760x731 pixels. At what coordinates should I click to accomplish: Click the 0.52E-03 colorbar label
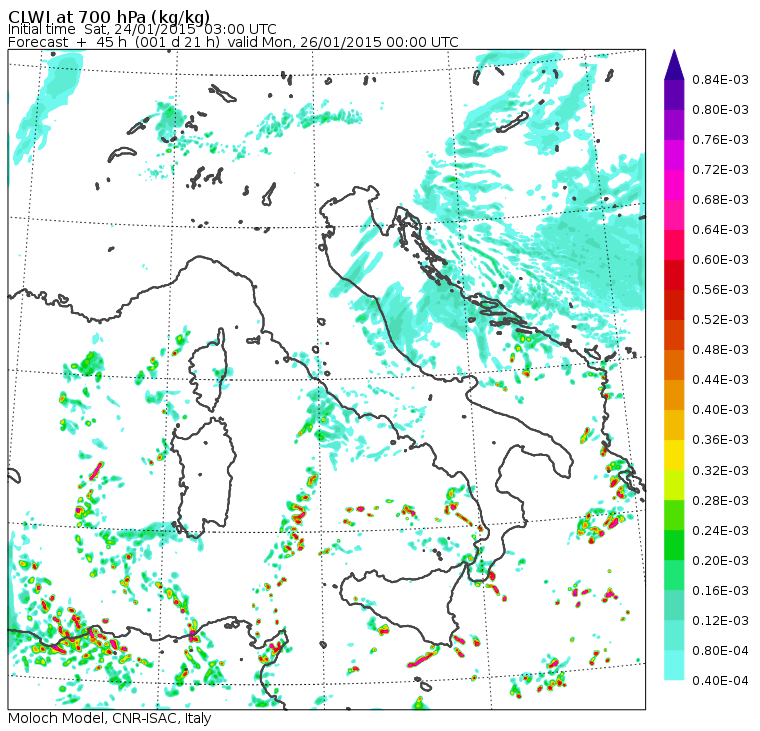[x=720, y=320]
